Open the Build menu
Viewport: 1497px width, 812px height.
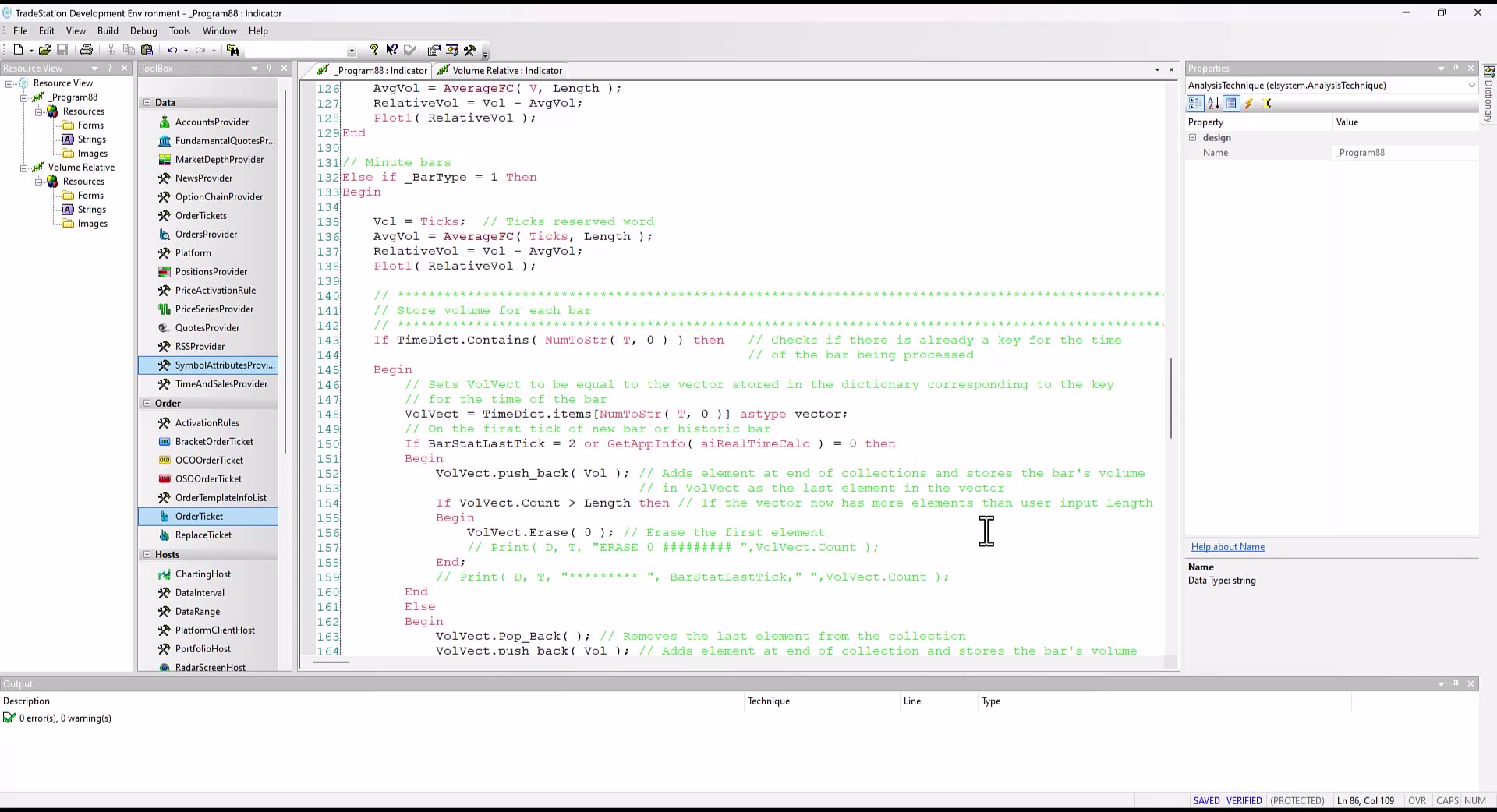point(108,30)
